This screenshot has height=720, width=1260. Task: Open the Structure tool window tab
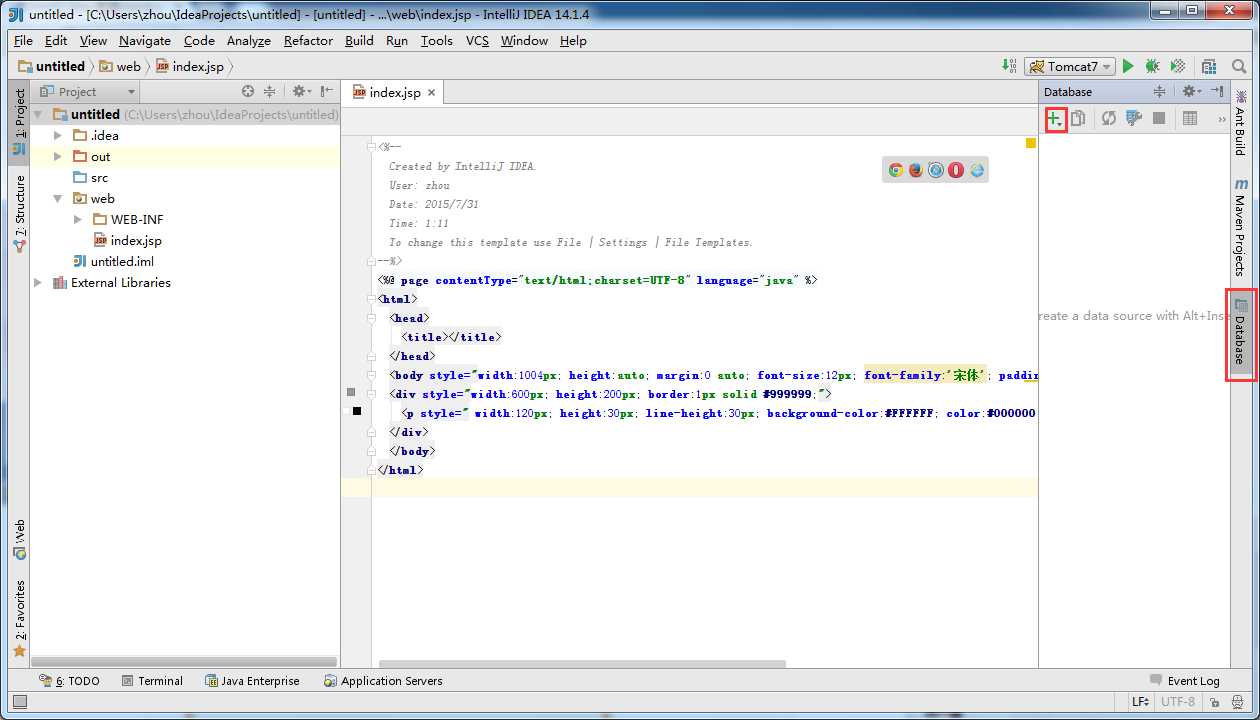19,213
